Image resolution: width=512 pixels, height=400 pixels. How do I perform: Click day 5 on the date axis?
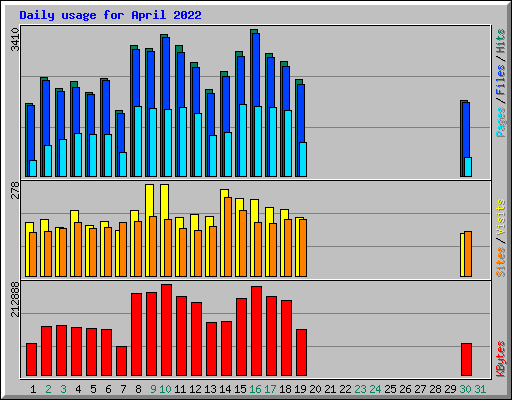tap(93, 389)
